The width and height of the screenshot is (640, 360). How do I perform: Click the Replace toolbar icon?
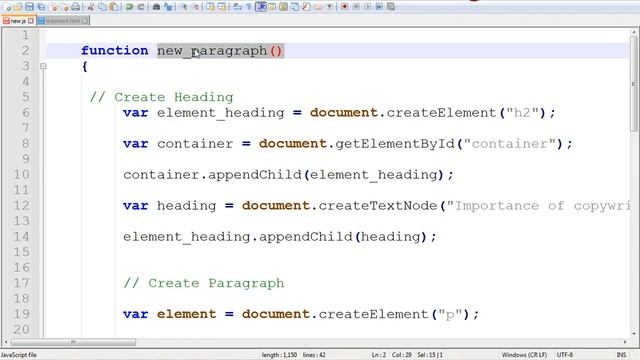(x=168, y=7)
